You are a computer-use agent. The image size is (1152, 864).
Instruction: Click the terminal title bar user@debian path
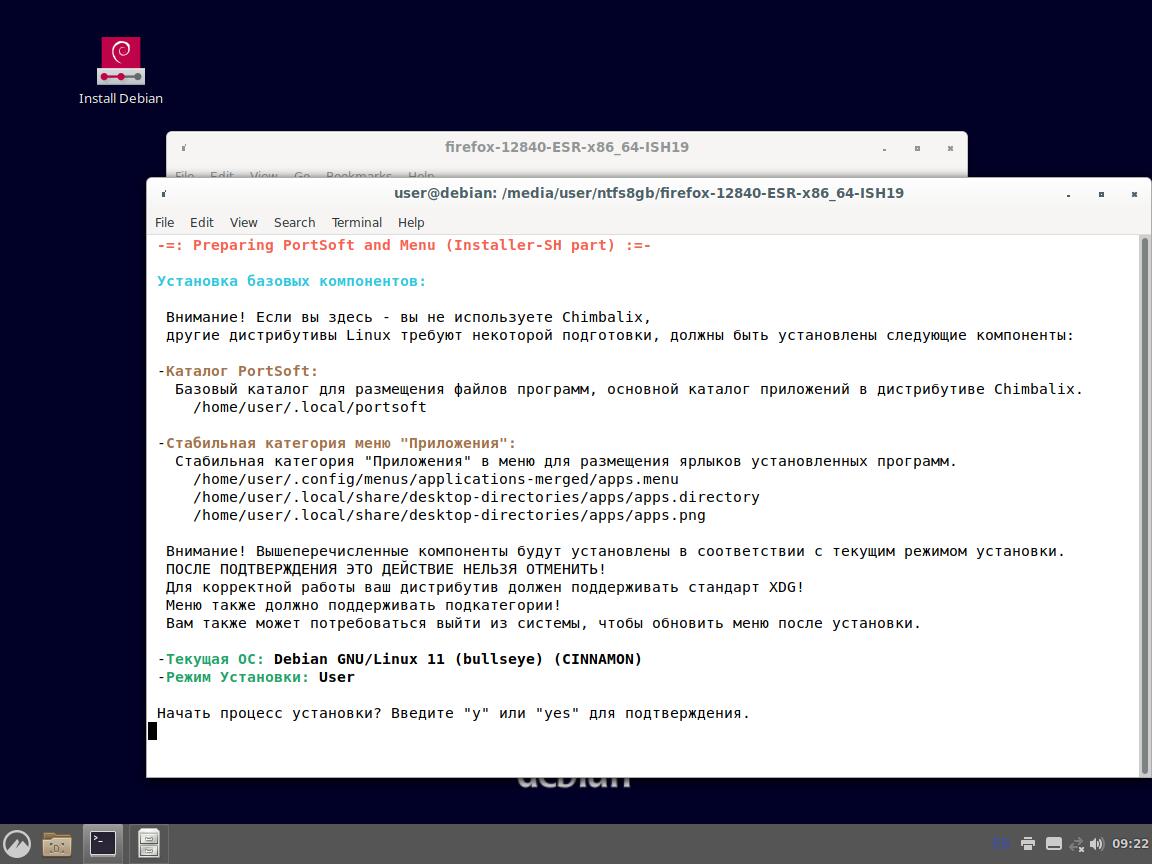649,193
